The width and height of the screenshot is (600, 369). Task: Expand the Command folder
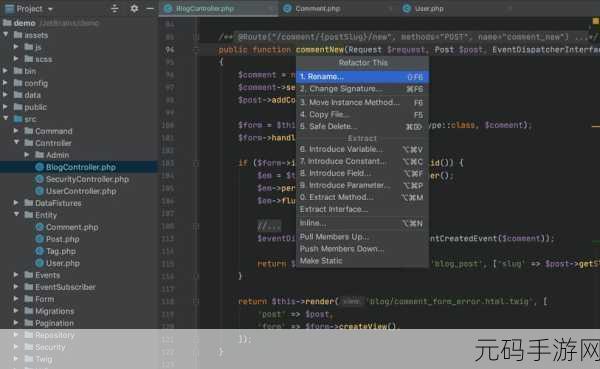tap(16, 131)
